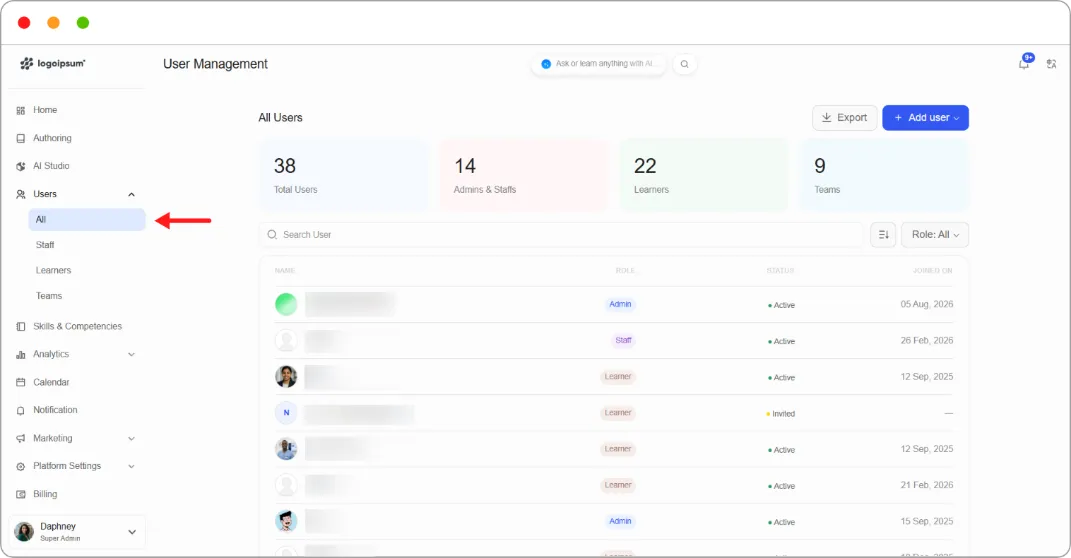Click the macOS green maximize button
This screenshot has width=1071, height=558.
pos(83,23)
